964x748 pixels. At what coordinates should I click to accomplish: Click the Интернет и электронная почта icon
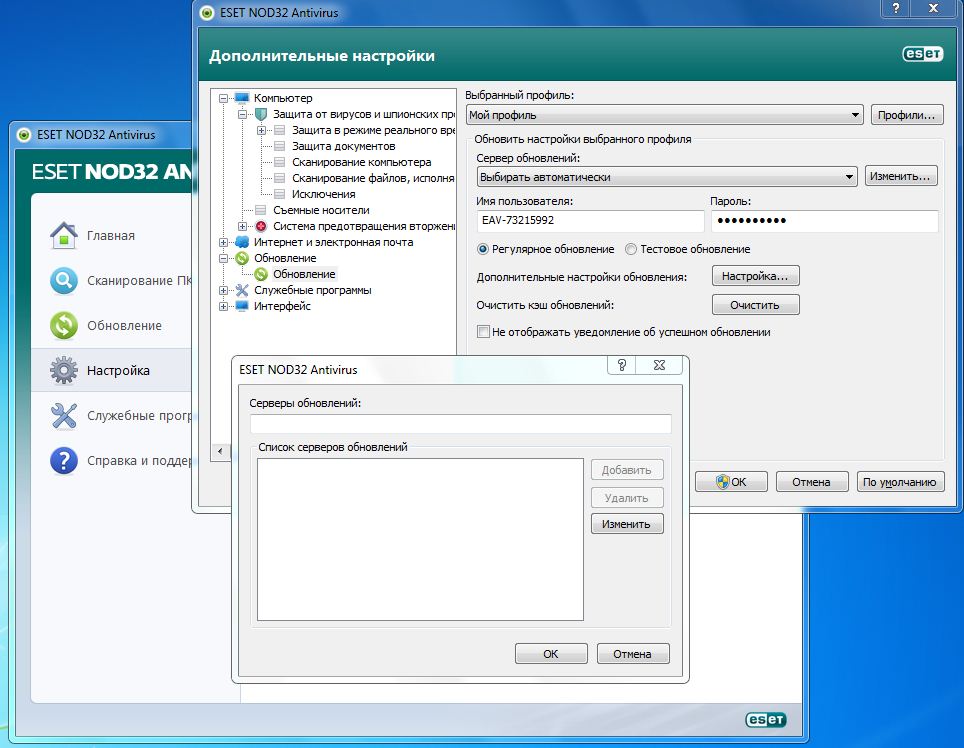pyautogui.click(x=242, y=242)
